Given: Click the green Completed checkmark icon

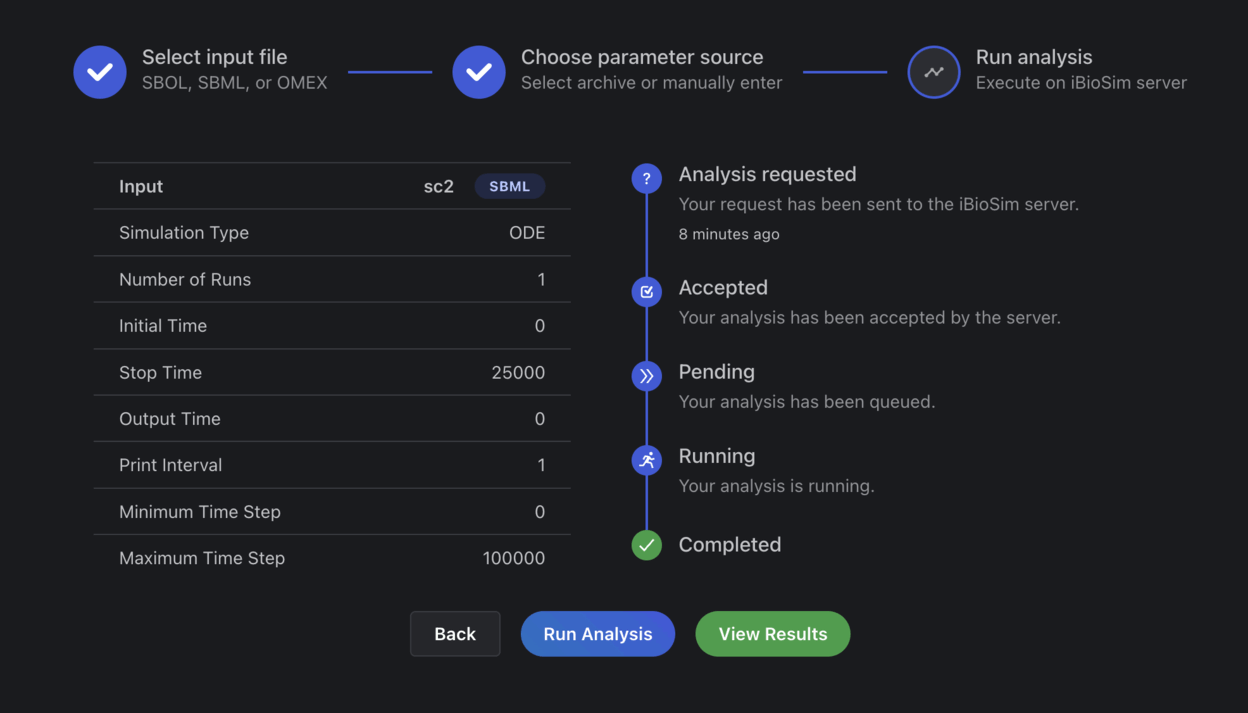Looking at the screenshot, I should tap(647, 545).
